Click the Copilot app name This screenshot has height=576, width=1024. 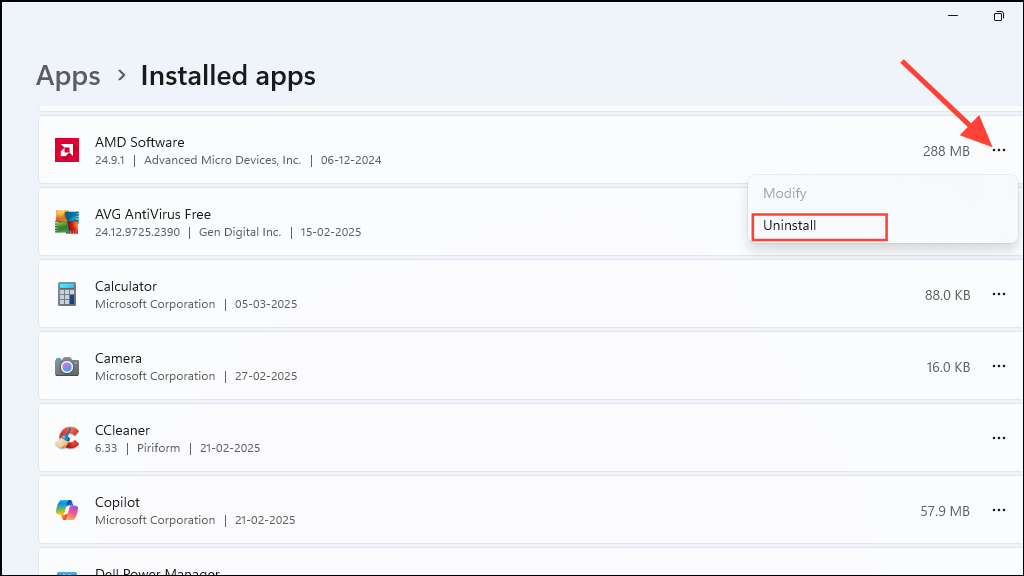[x=117, y=502]
